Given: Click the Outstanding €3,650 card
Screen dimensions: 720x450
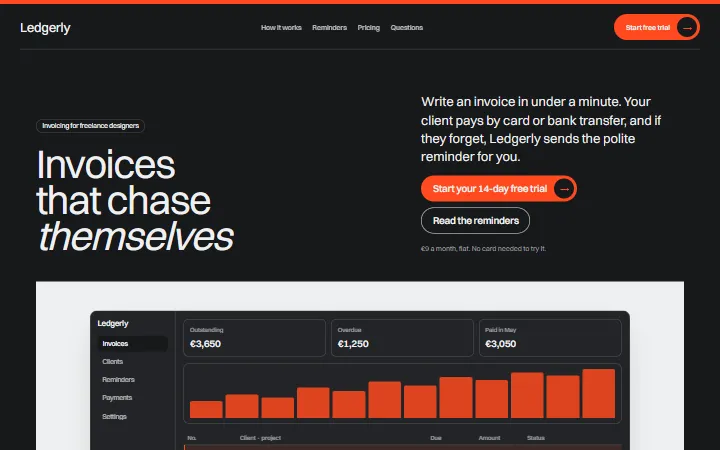Looking at the screenshot, I should coord(254,338).
